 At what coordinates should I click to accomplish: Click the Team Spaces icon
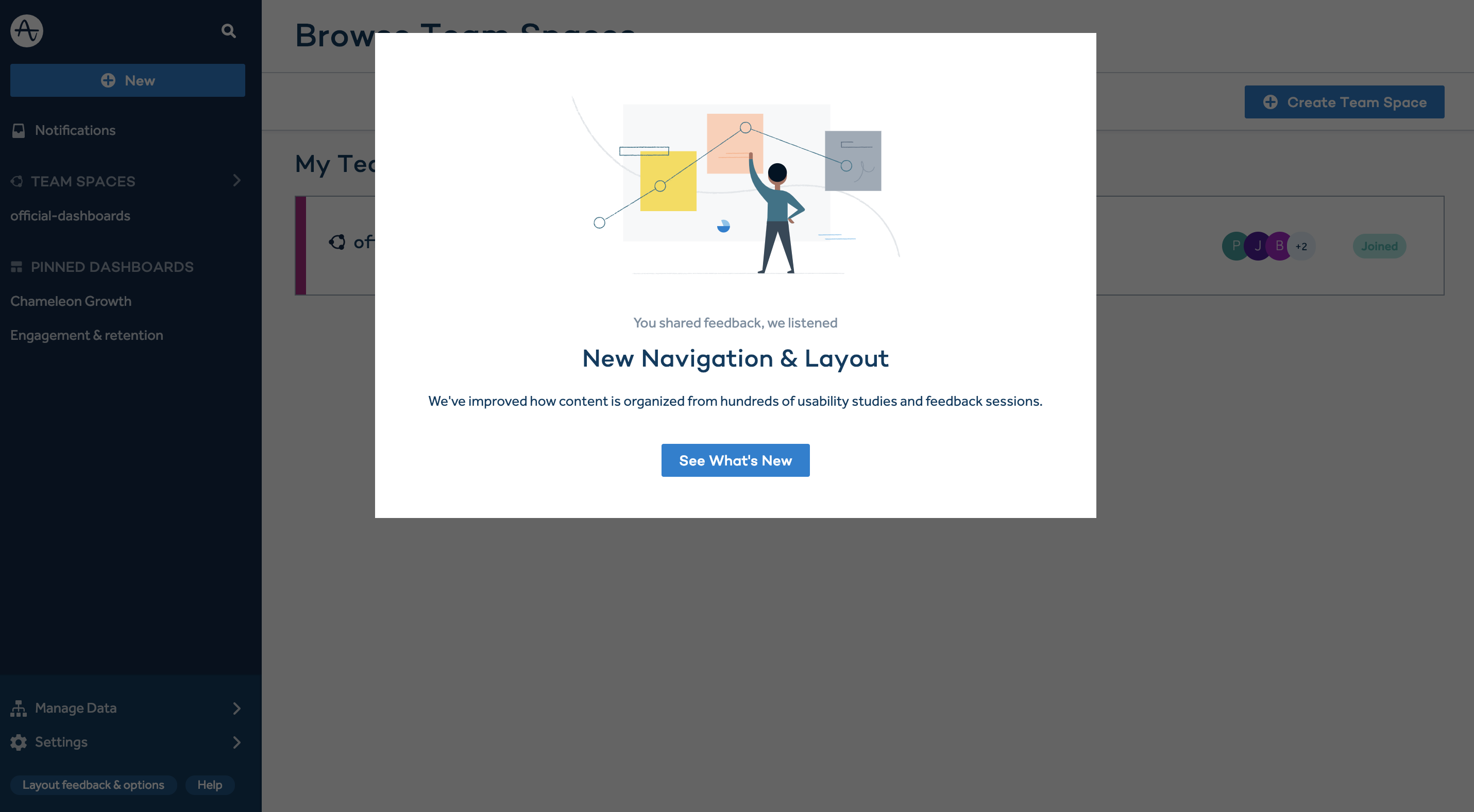(x=17, y=181)
